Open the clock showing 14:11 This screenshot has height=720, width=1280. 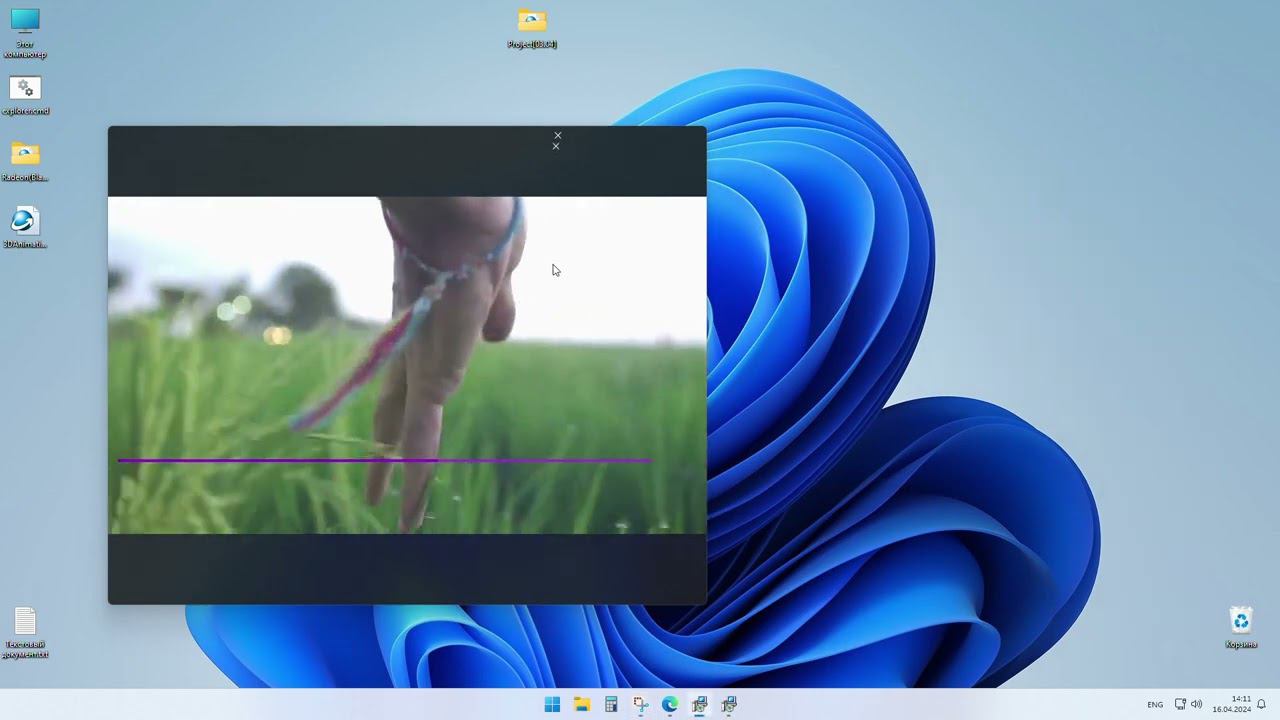click(1232, 704)
